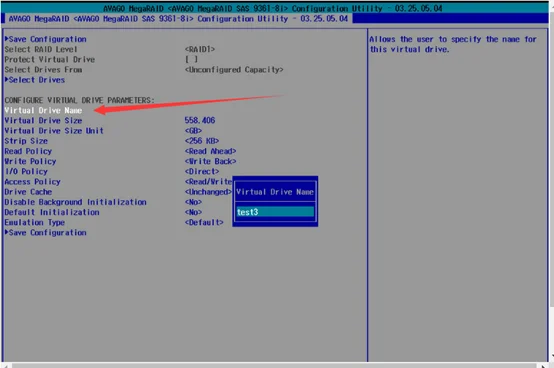The height and width of the screenshot is (368, 554).
Task: Click the CONFIGURE VIRTUAL DRIVE PARAMETERS heading
Action: [x=79, y=100]
